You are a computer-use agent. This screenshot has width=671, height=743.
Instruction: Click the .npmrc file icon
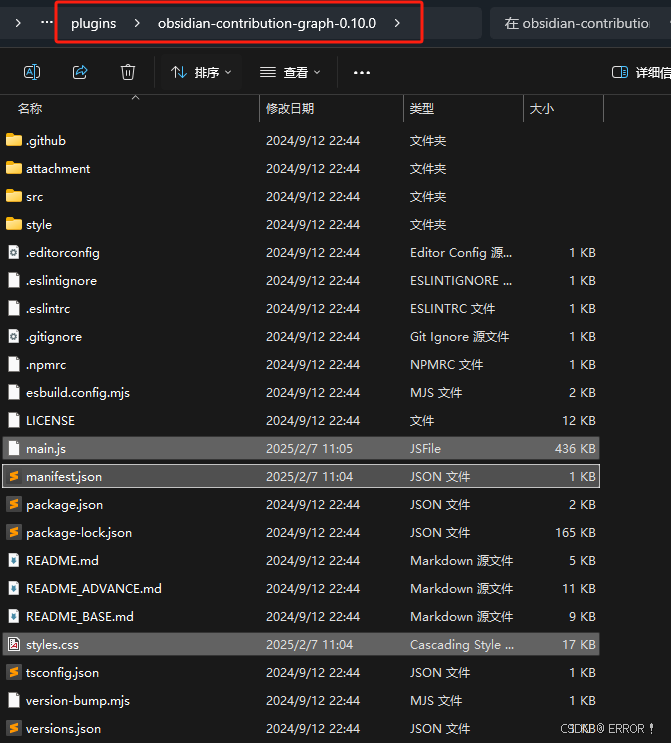[x=14, y=364]
